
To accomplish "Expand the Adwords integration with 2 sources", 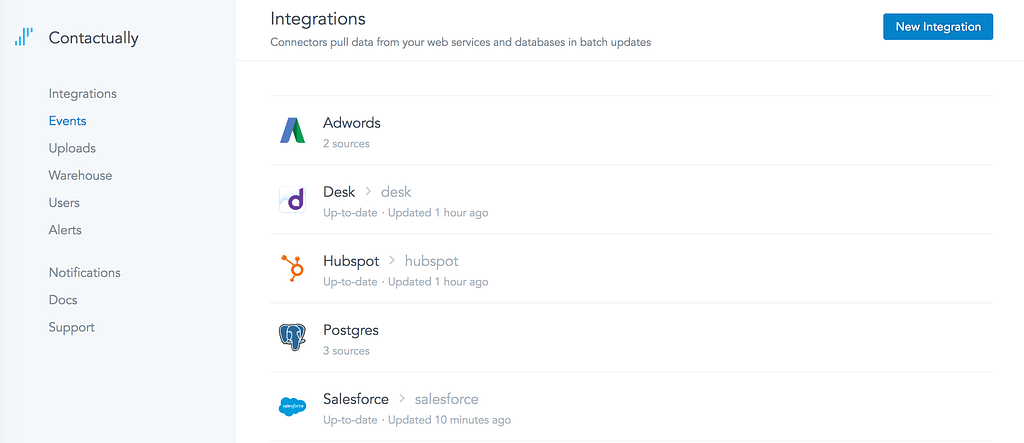I will (x=352, y=123).
